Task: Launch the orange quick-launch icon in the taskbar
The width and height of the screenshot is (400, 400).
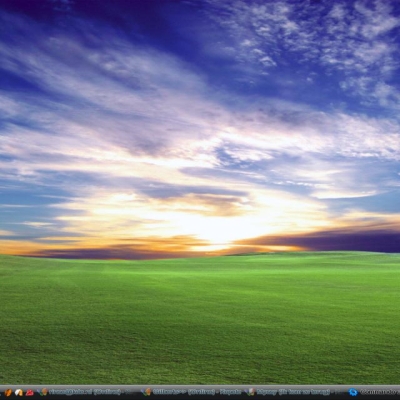Action: click(x=8, y=392)
